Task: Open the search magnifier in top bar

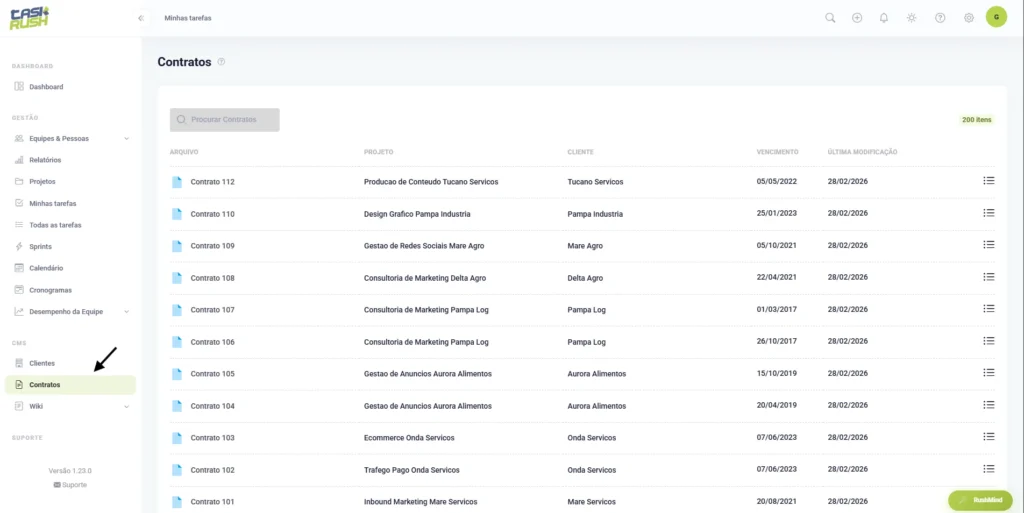Action: pyautogui.click(x=830, y=18)
